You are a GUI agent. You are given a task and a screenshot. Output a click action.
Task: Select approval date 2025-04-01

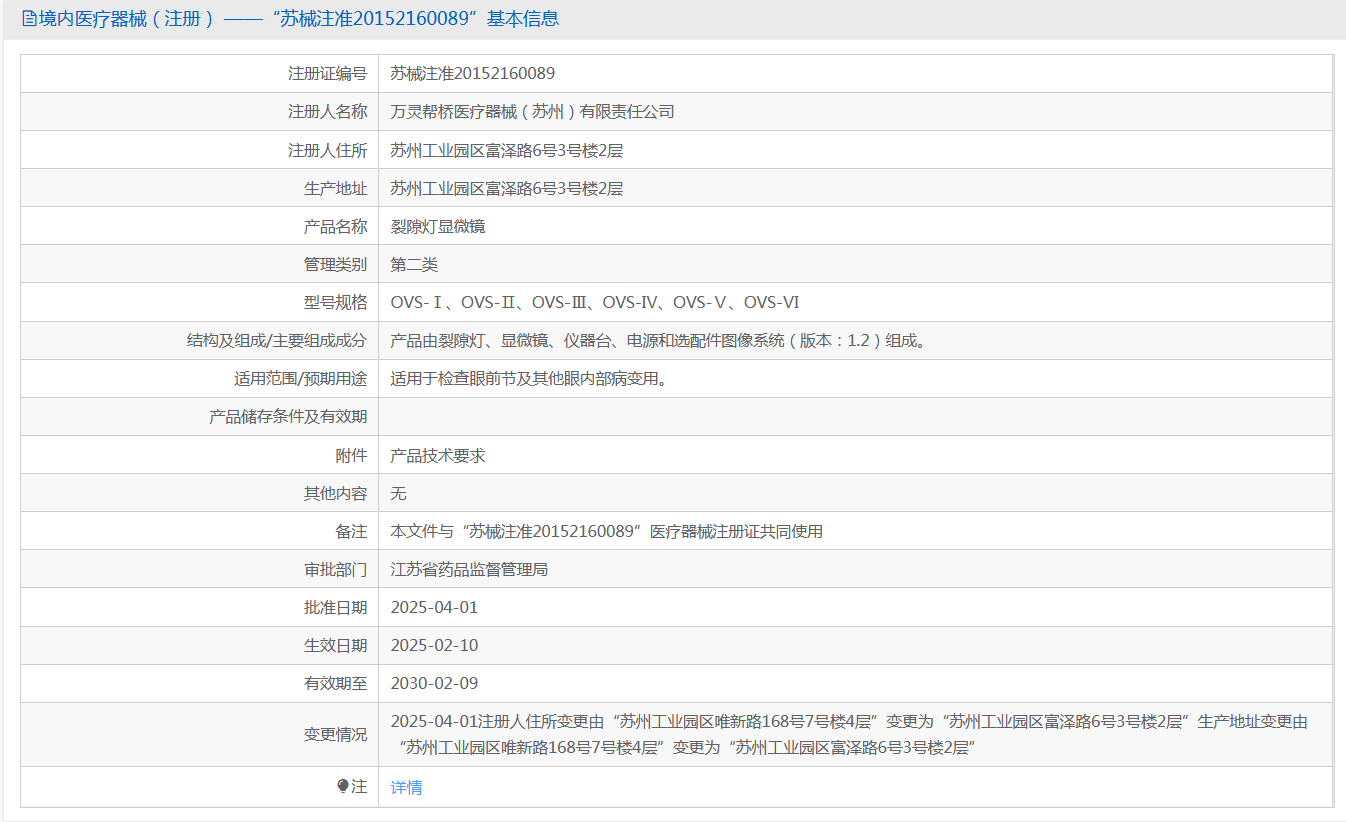click(x=434, y=607)
